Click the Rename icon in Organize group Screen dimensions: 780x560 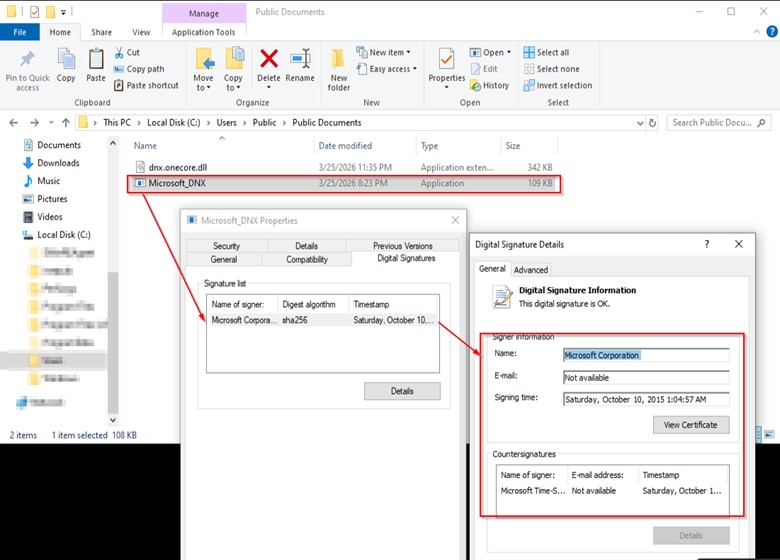[300, 60]
